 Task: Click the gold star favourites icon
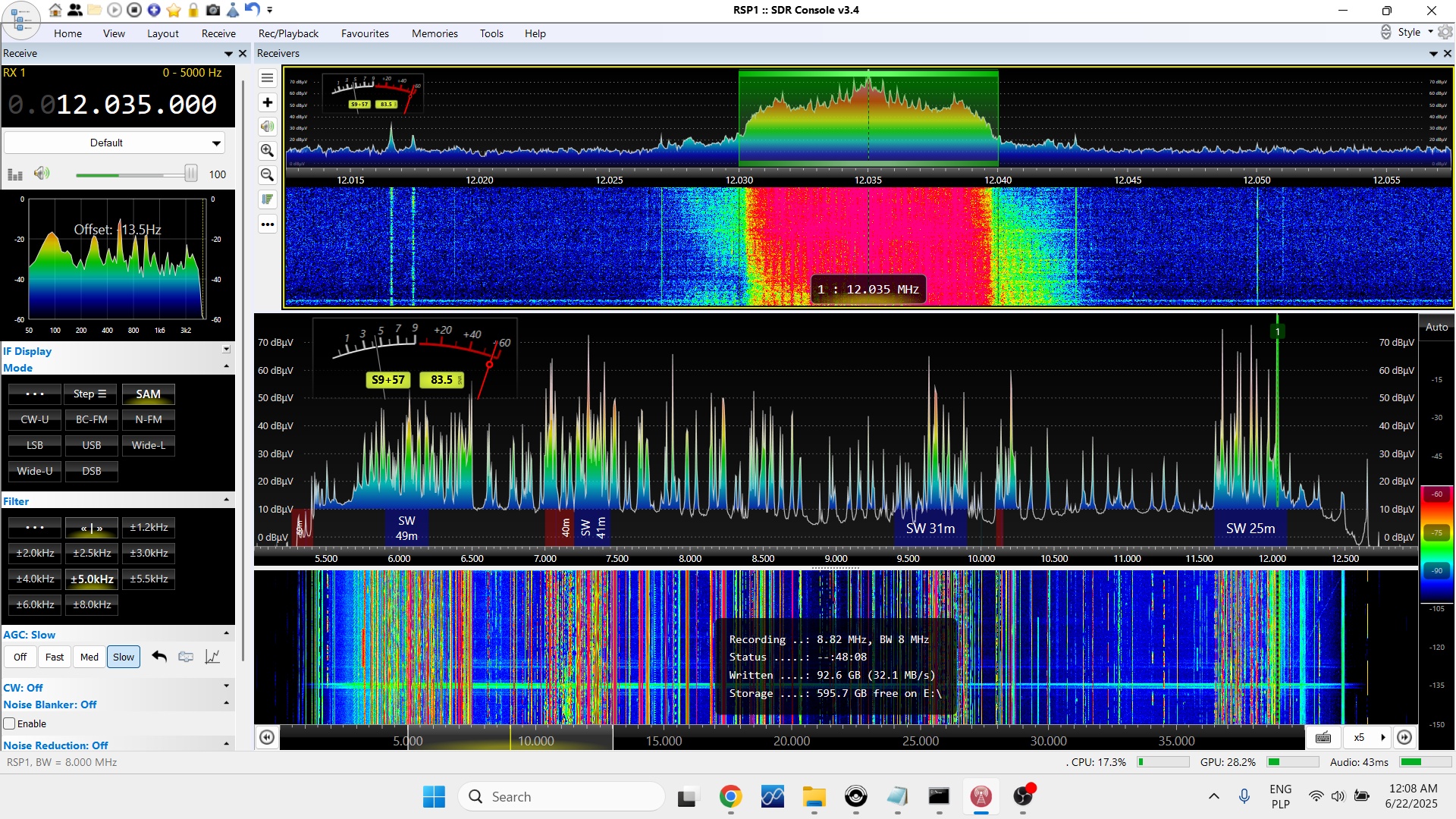click(174, 10)
